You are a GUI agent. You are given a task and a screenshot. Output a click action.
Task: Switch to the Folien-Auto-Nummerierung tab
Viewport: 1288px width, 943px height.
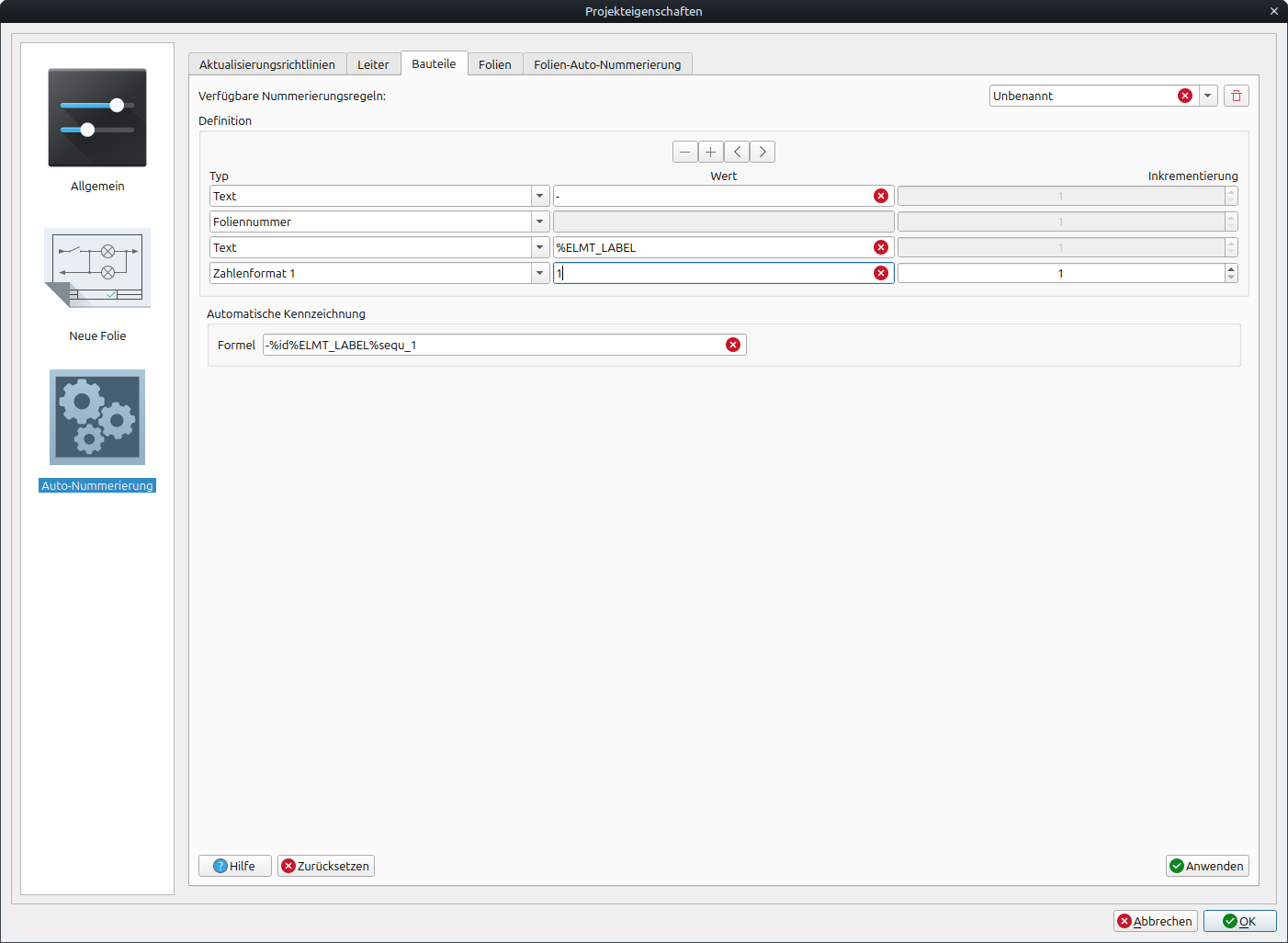click(x=607, y=64)
